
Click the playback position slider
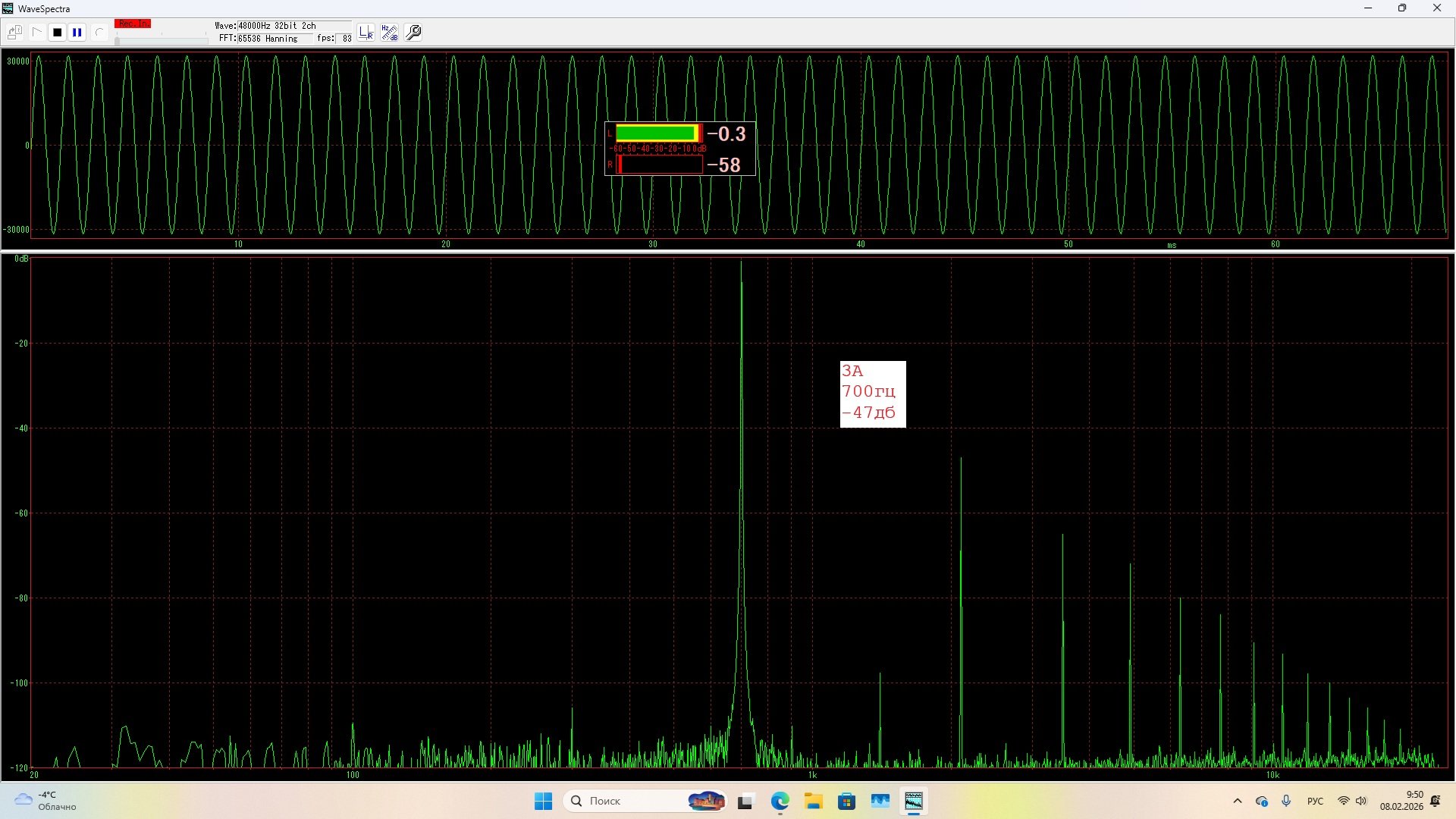pos(161,41)
